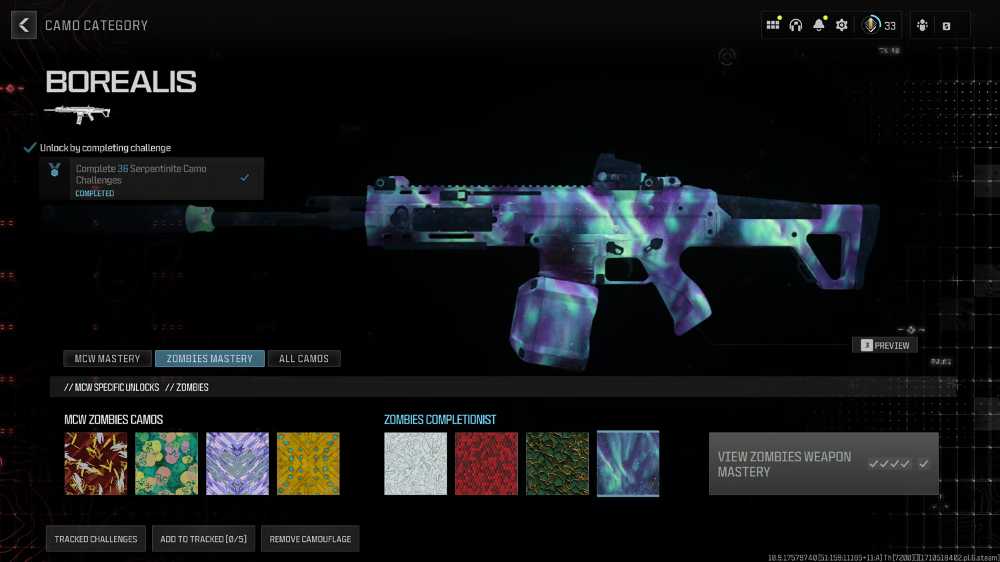Click Add to Tracked (0/5)
1000x562 pixels.
click(204, 539)
